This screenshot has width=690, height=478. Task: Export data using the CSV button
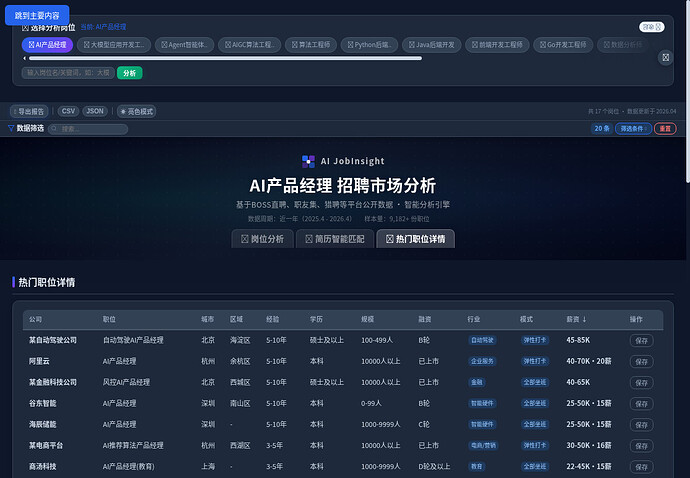tap(68, 111)
